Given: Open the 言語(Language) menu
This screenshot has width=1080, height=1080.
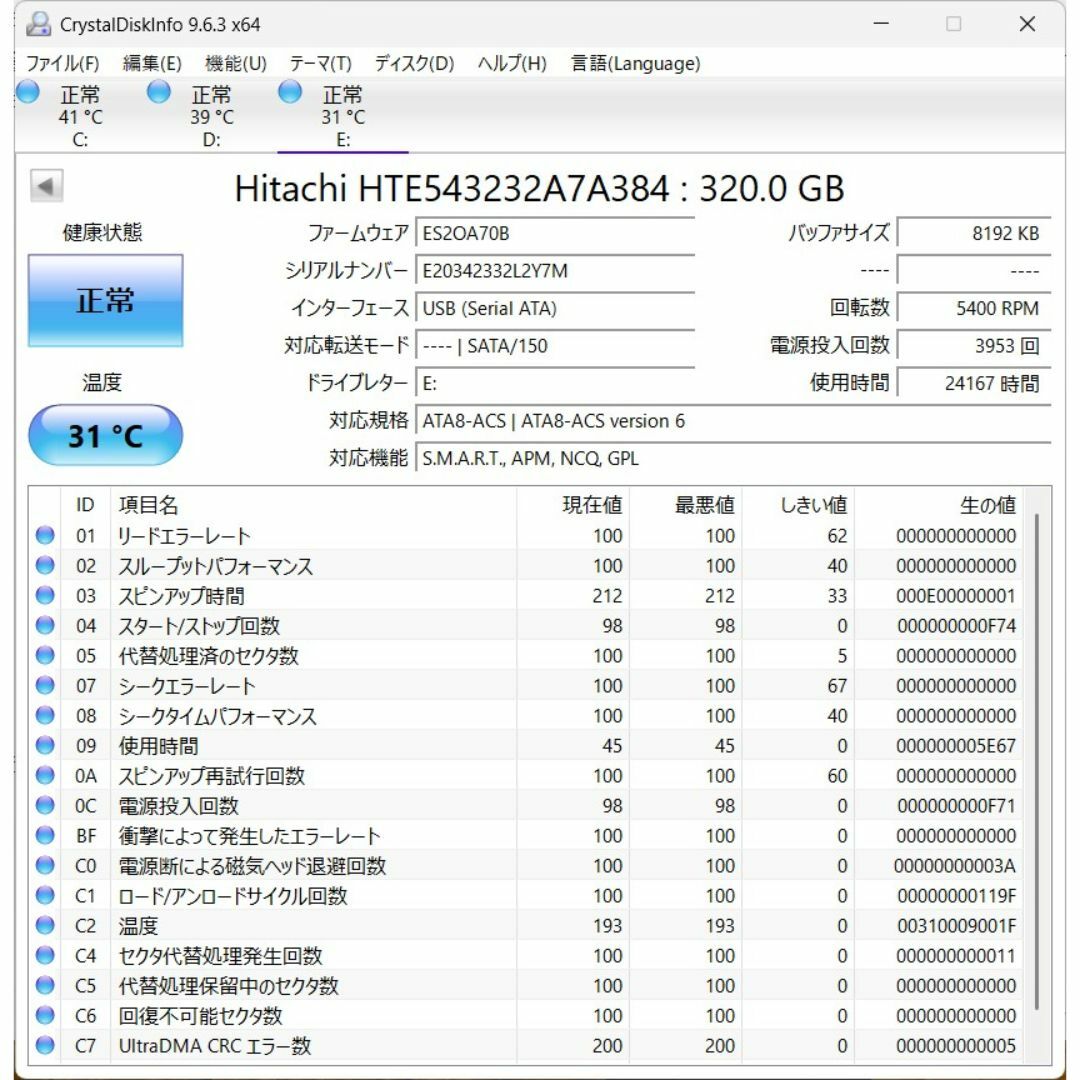Looking at the screenshot, I should (x=636, y=63).
